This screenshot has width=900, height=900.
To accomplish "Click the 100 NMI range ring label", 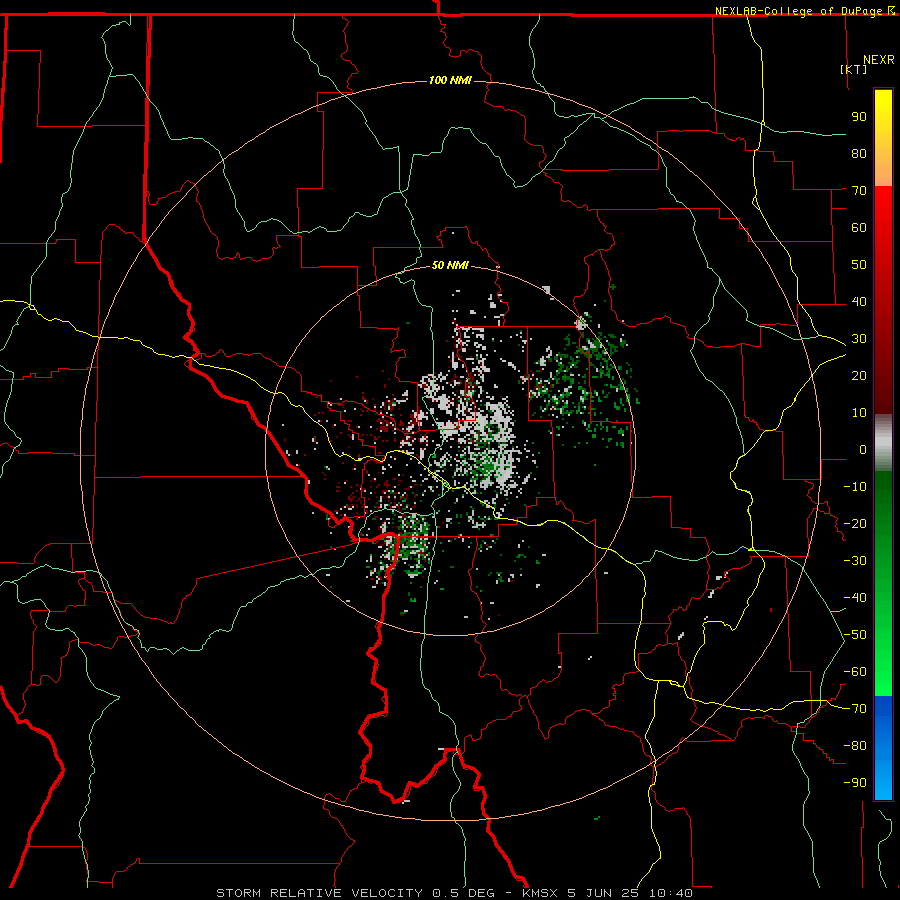I will pos(450,80).
